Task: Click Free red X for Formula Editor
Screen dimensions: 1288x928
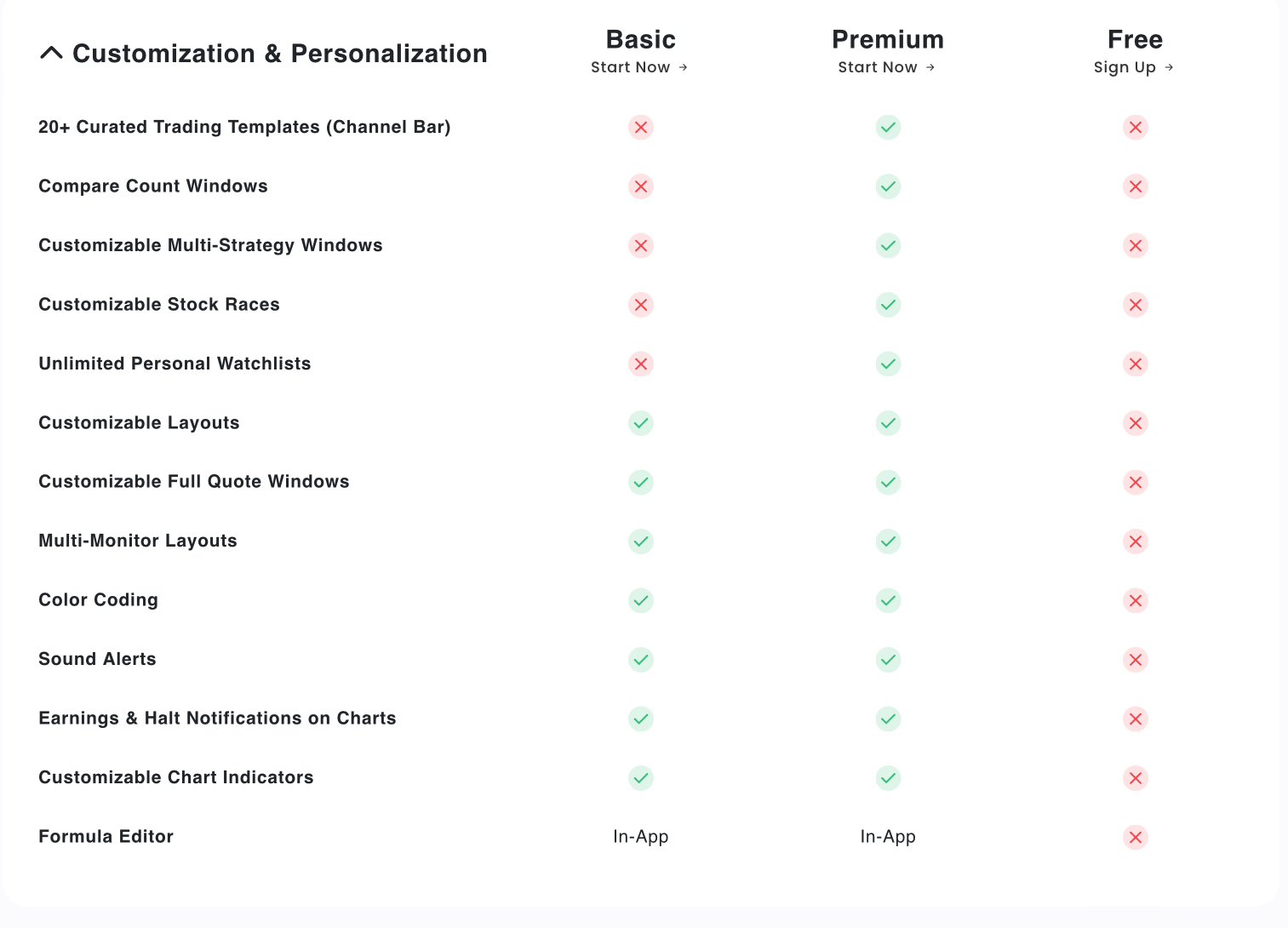Action: 1136,838
